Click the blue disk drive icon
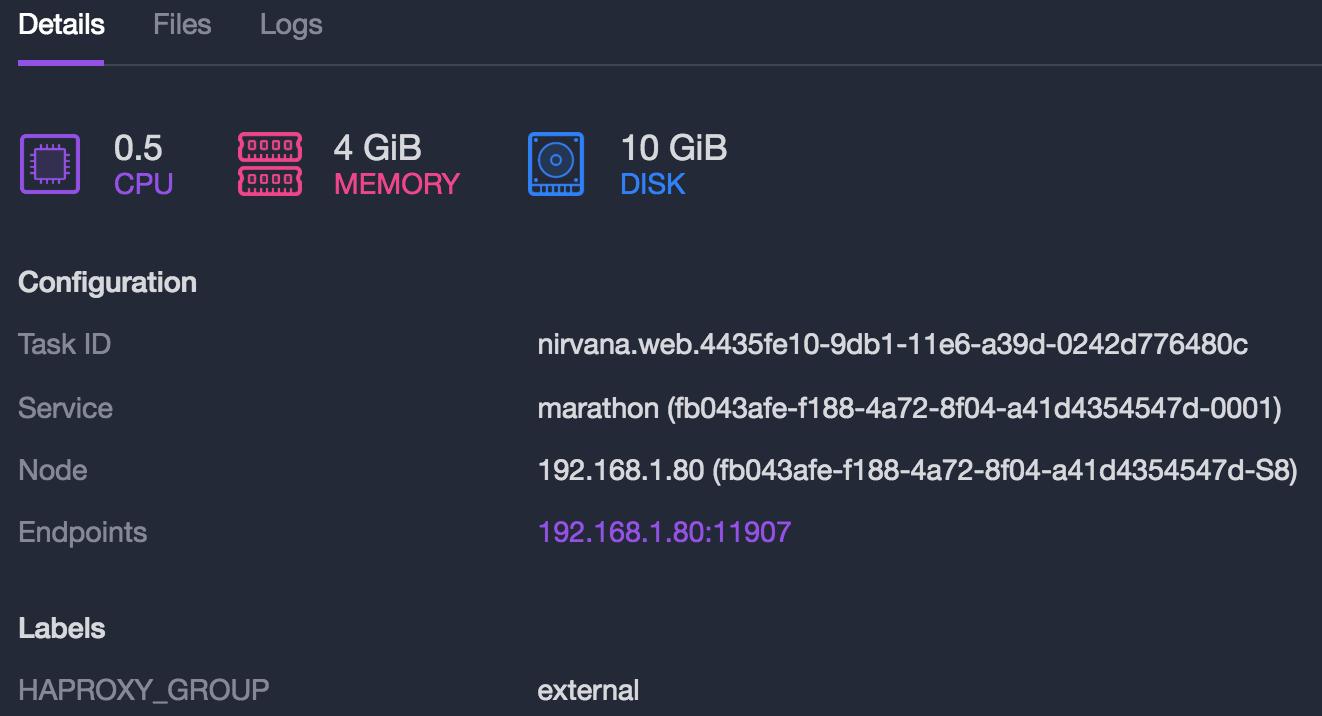Viewport: 1322px width, 716px height. tap(555, 164)
